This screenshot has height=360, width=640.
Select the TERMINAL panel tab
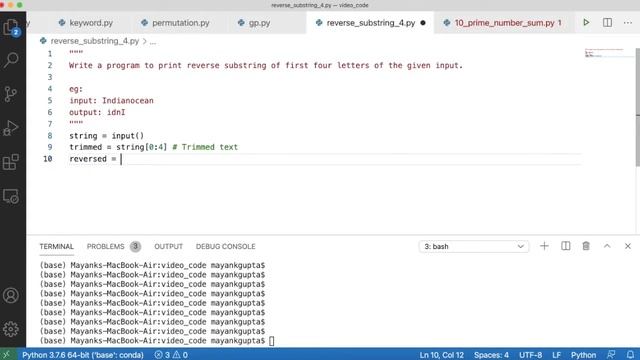pos(56,247)
